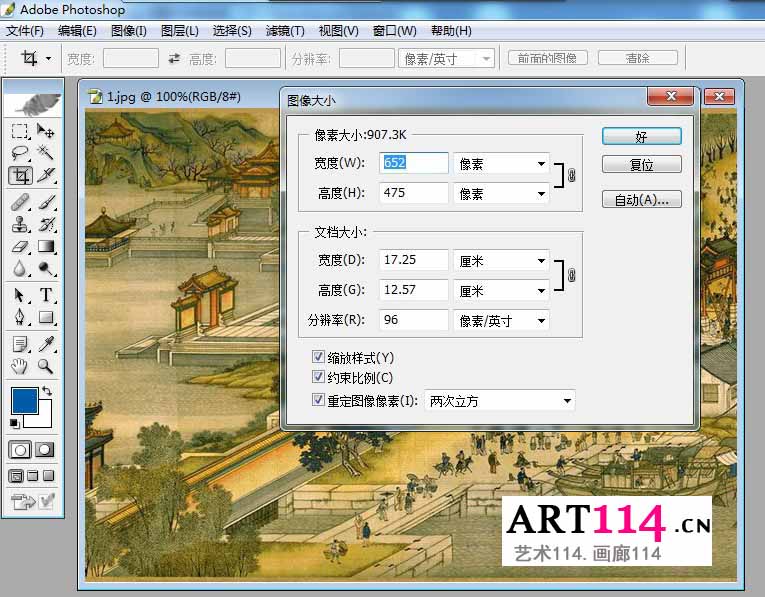Click the pixel width field showing 652
This screenshot has width=765, height=597.
414,162
